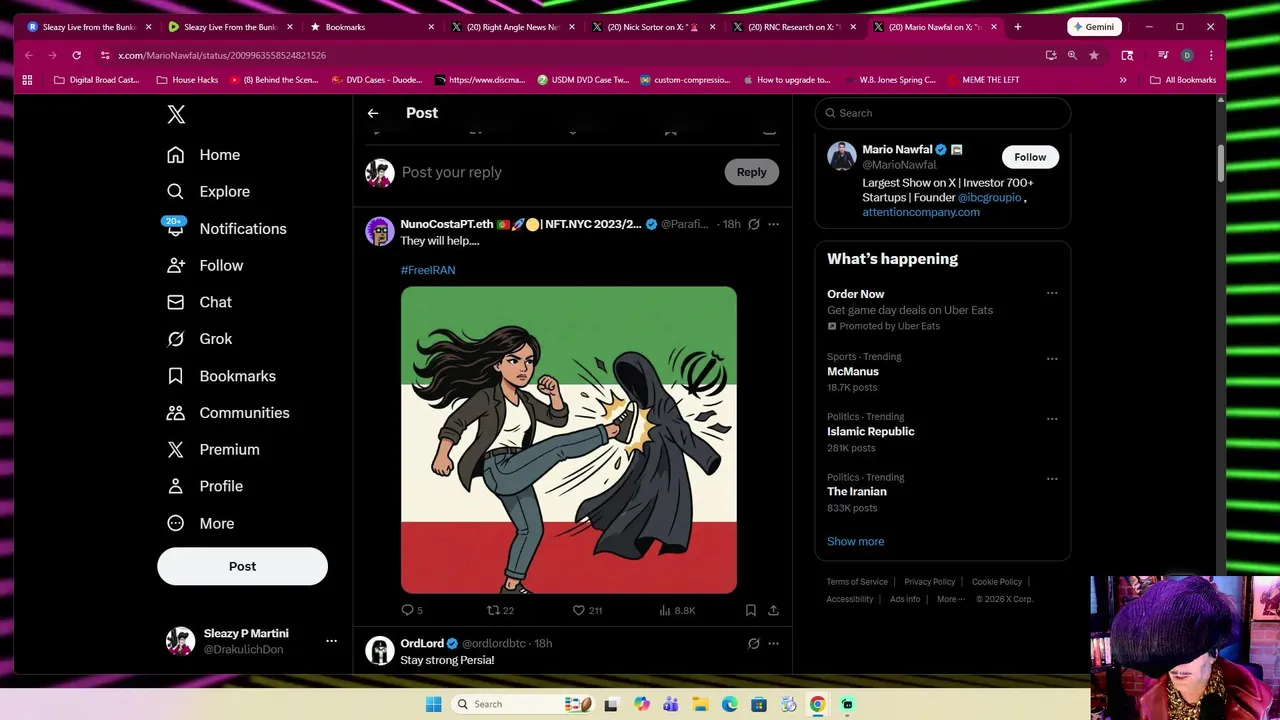Bookmark the NunoCostaPT post

(750, 610)
